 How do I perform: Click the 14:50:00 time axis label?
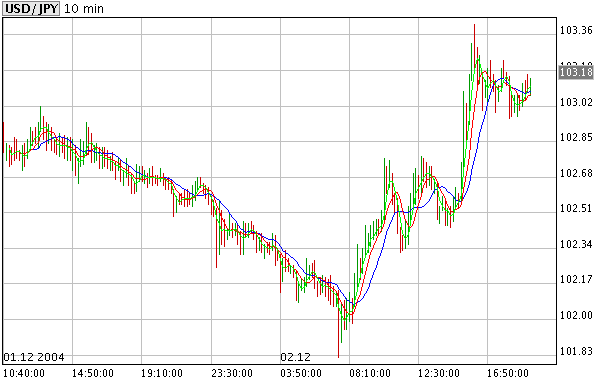pos(93,373)
